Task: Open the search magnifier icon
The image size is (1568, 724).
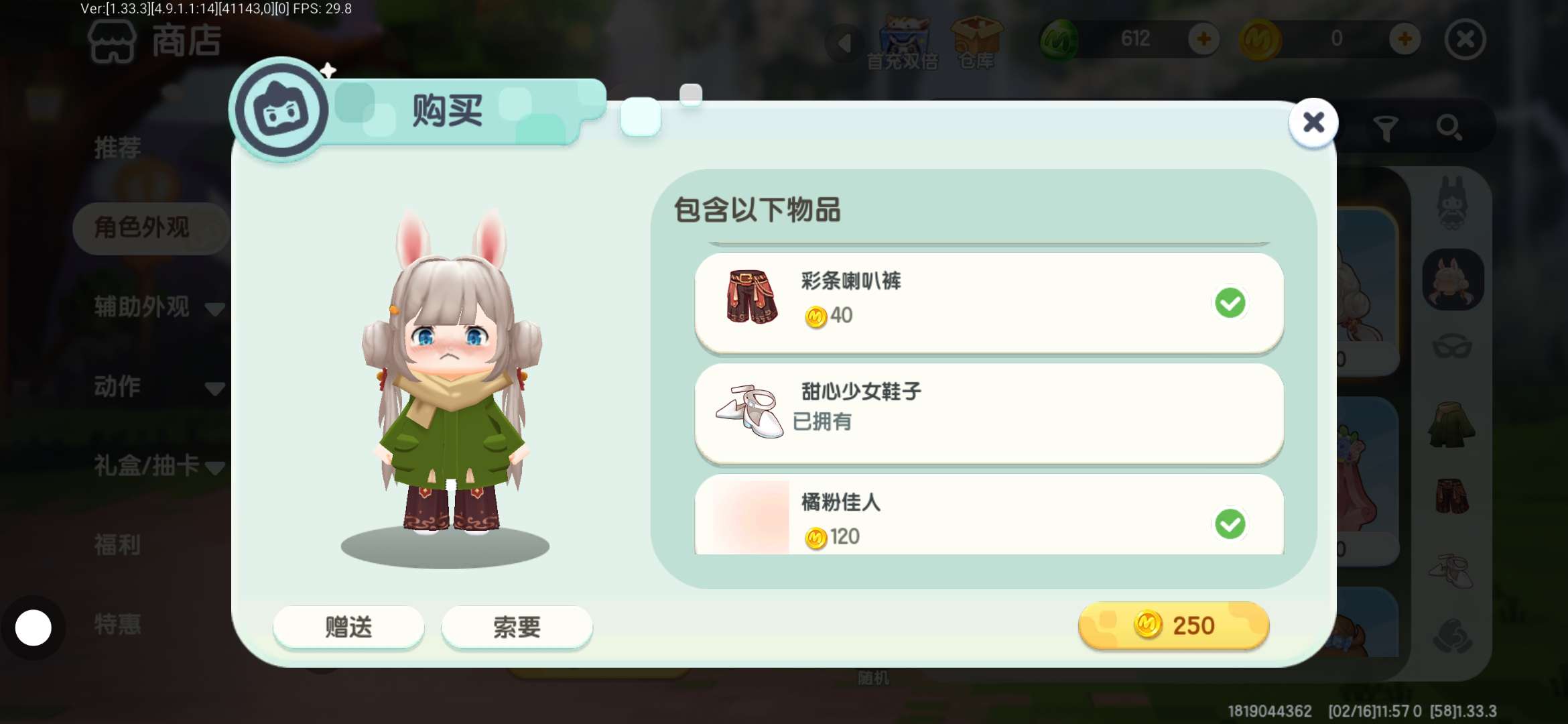Action: (1449, 127)
